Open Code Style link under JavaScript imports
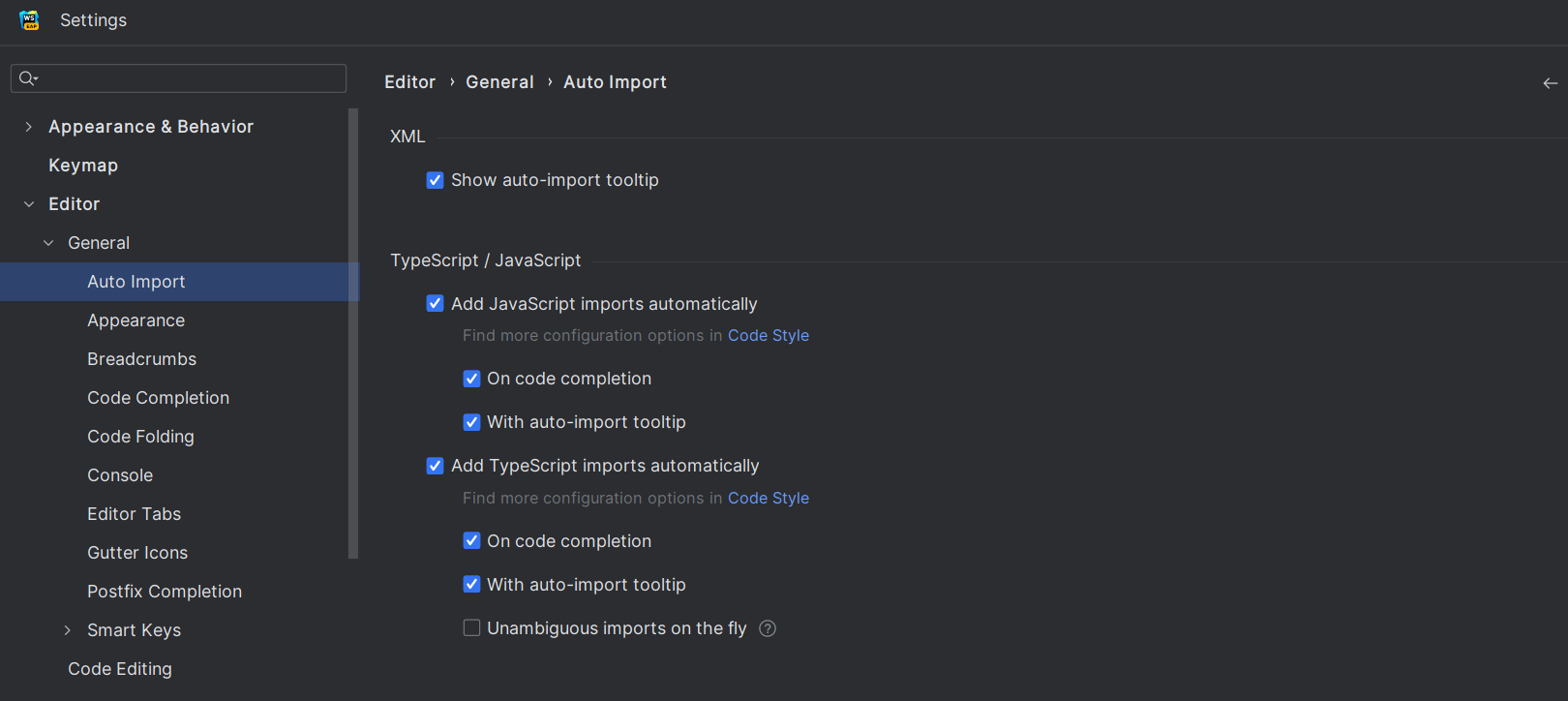This screenshot has width=1568, height=701. coord(768,335)
